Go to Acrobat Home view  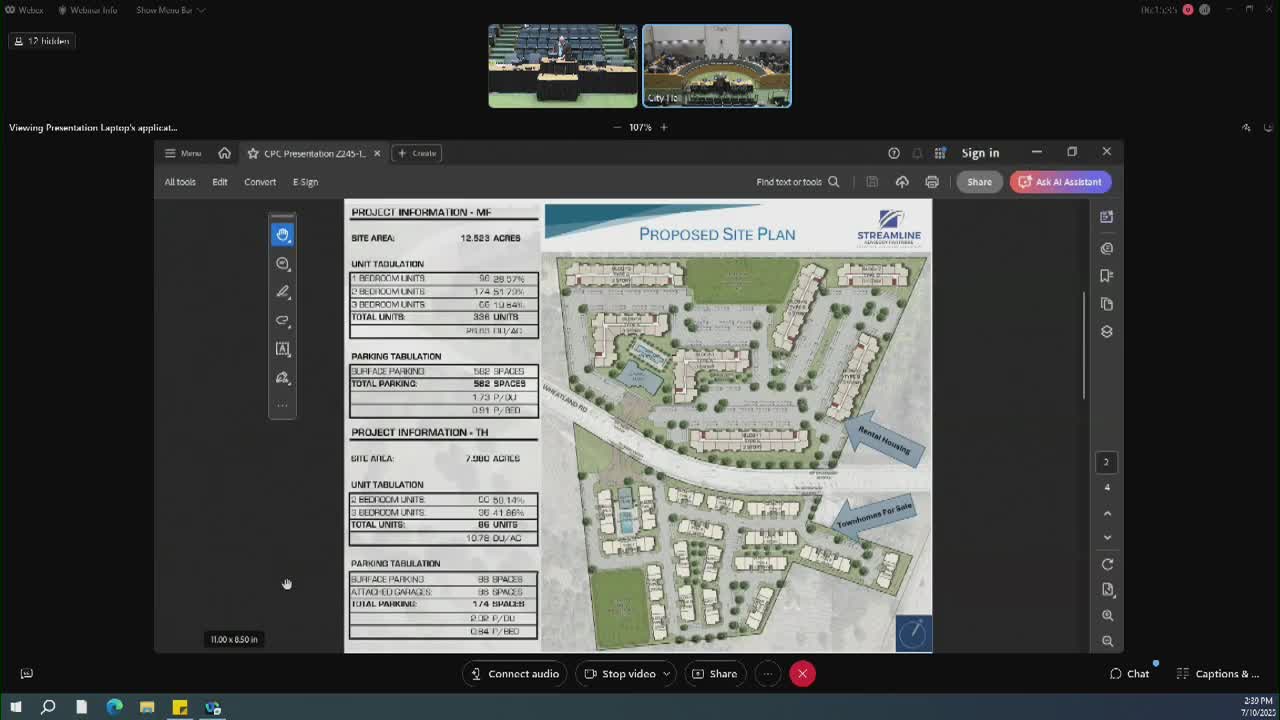pos(224,153)
